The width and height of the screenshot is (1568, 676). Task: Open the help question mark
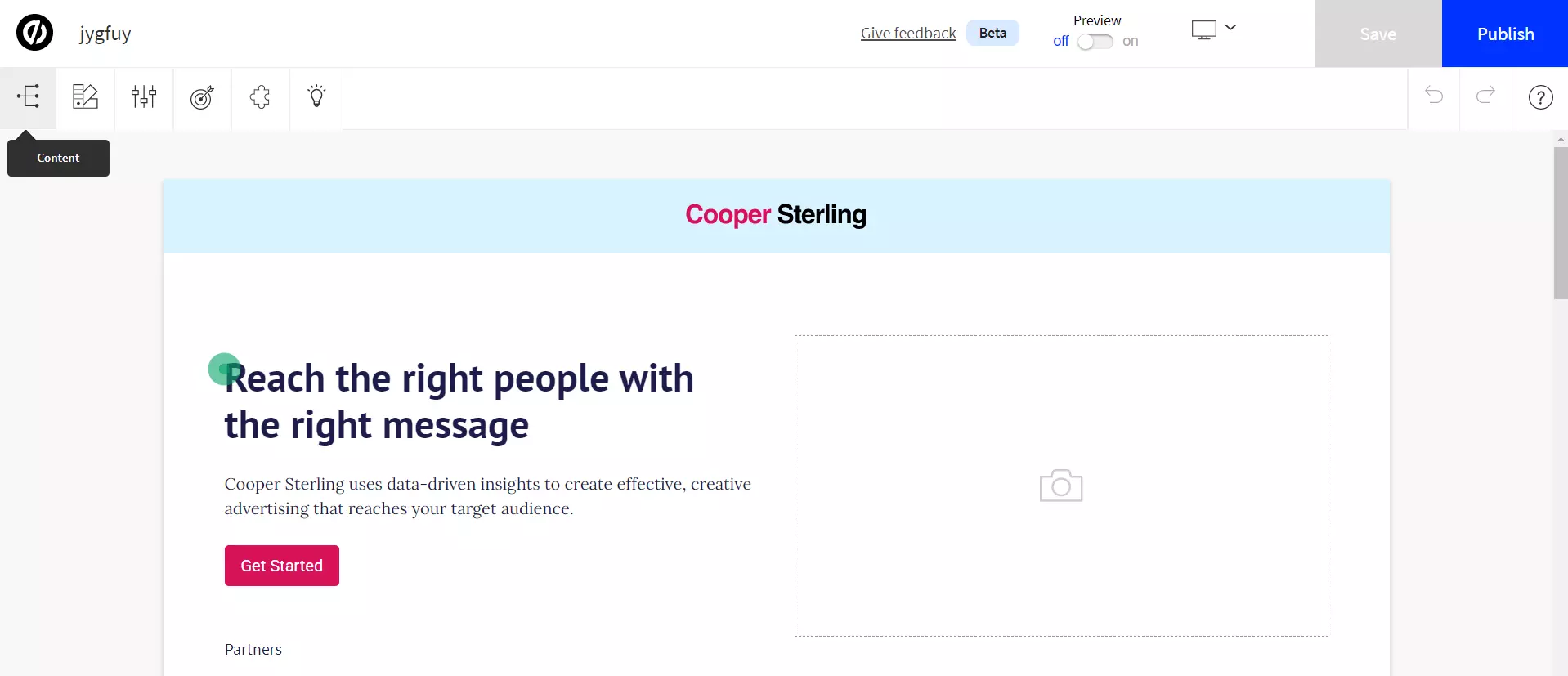point(1540,98)
